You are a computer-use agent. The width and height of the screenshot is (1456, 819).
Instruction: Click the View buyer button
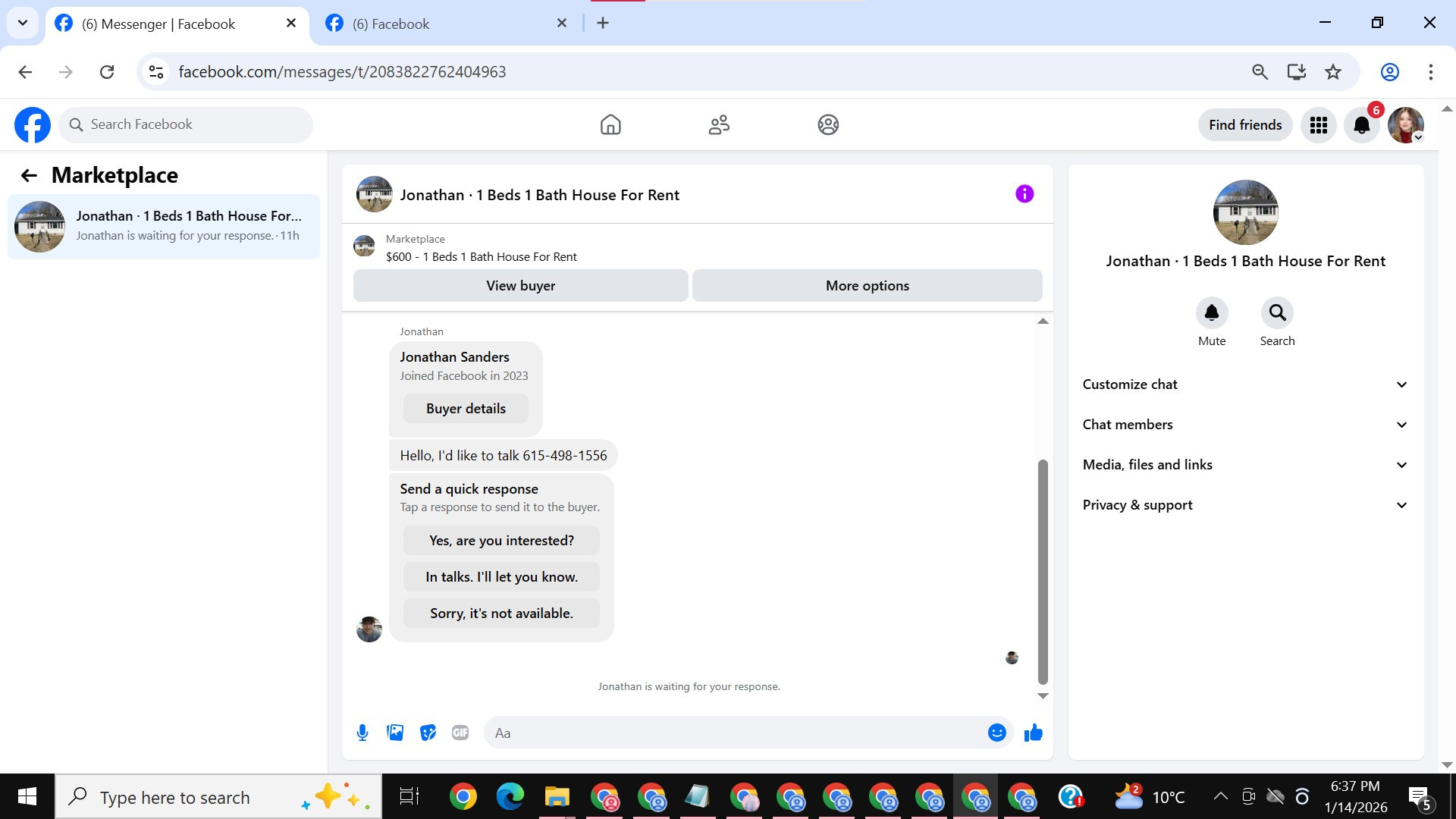520,286
